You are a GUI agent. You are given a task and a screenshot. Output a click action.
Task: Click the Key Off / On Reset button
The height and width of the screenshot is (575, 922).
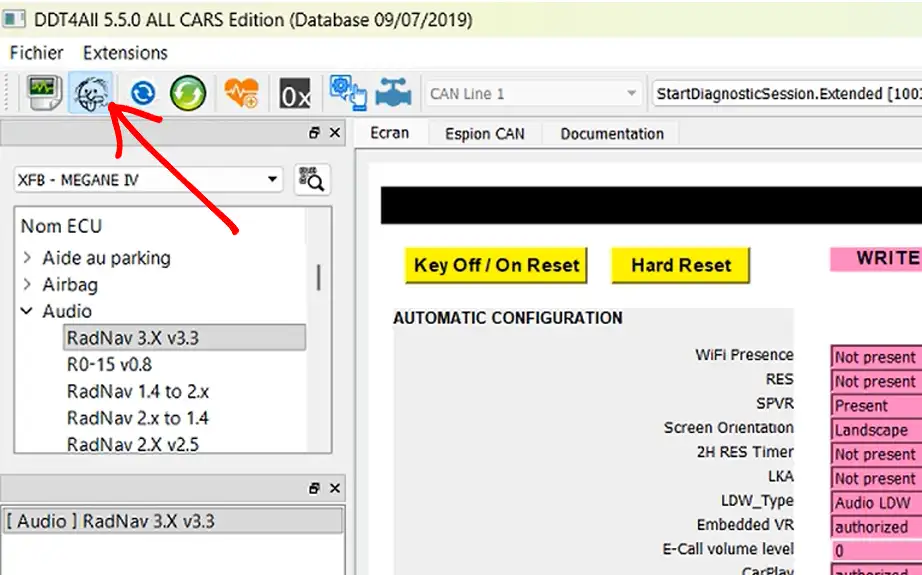(496, 265)
